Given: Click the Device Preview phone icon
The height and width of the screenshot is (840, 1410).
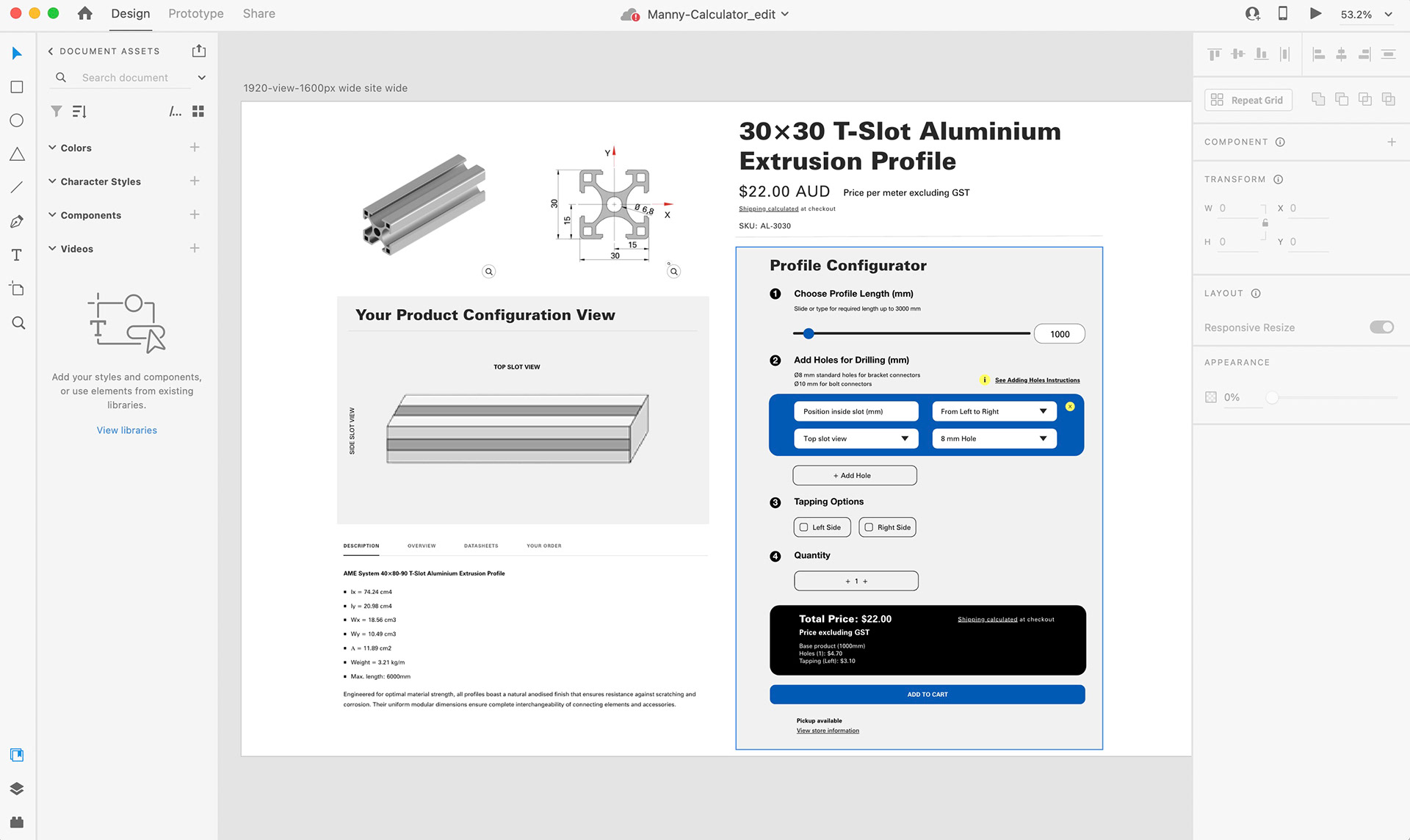Looking at the screenshot, I should (x=1283, y=13).
